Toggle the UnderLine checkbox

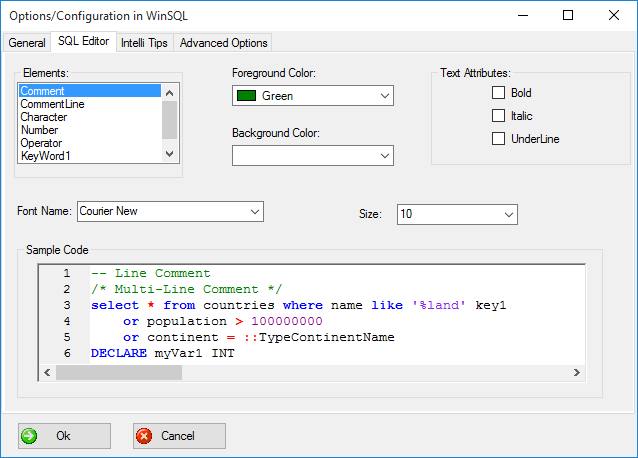(x=499, y=139)
